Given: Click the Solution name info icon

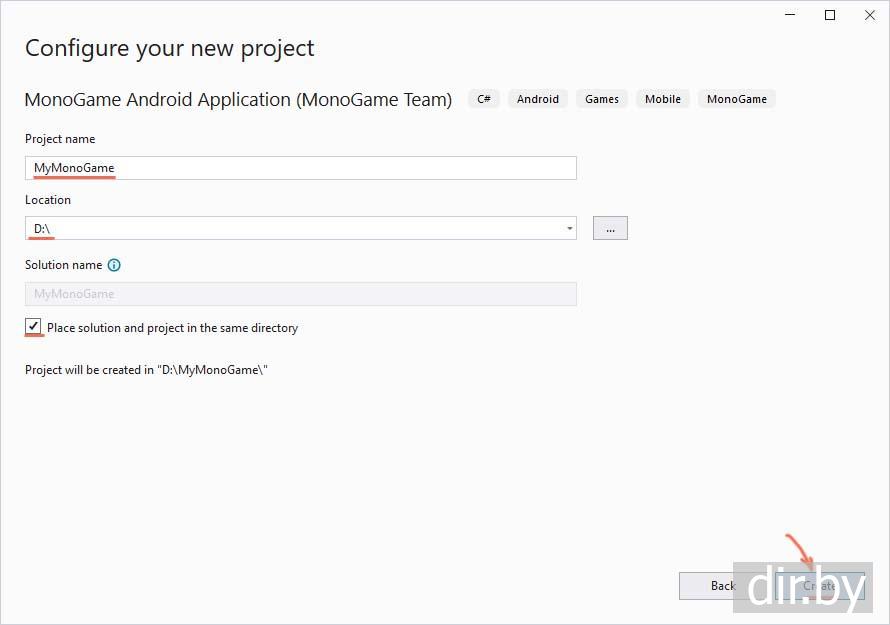Looking at the screenshot, I should click(114, 265).
